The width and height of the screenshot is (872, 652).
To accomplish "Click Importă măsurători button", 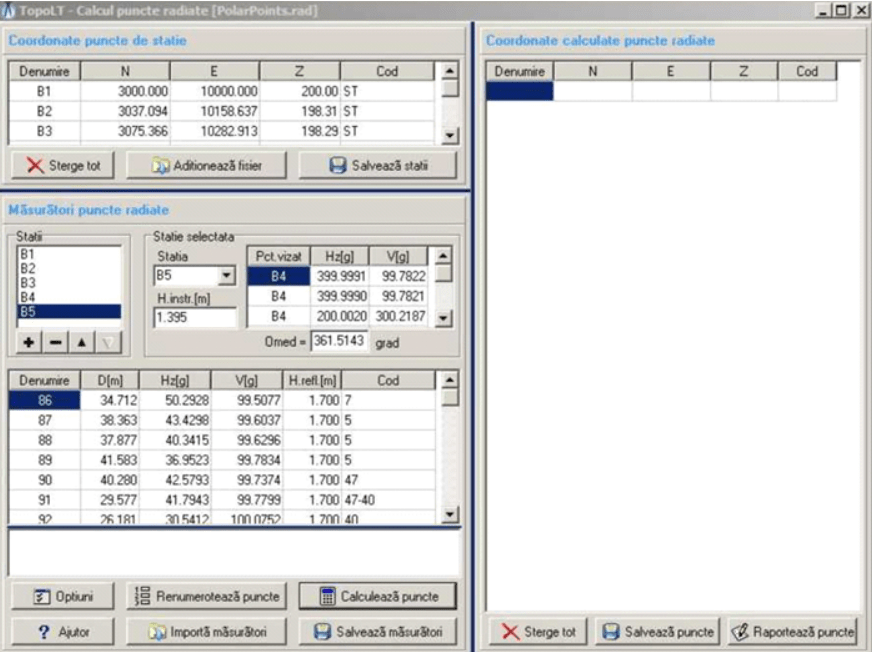I will pyautogui.click(x=206, y=631).
